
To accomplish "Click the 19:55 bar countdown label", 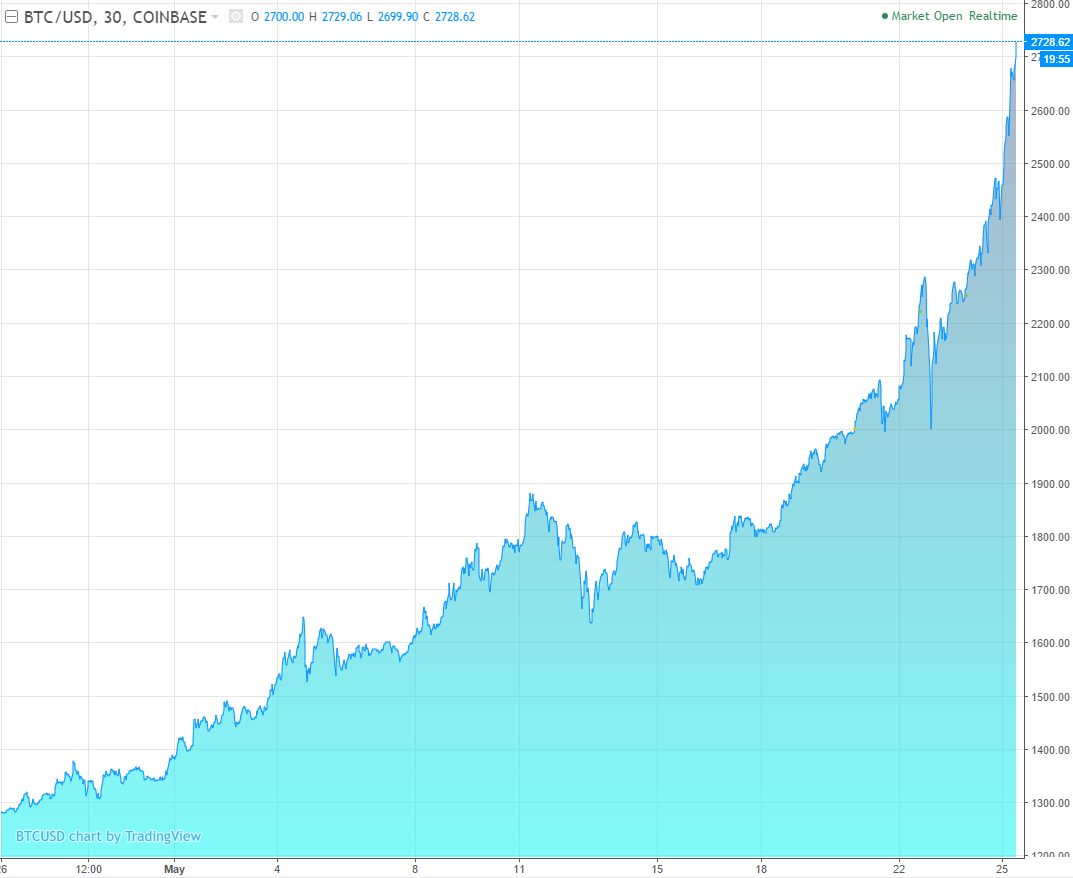I will point(1056,60).
